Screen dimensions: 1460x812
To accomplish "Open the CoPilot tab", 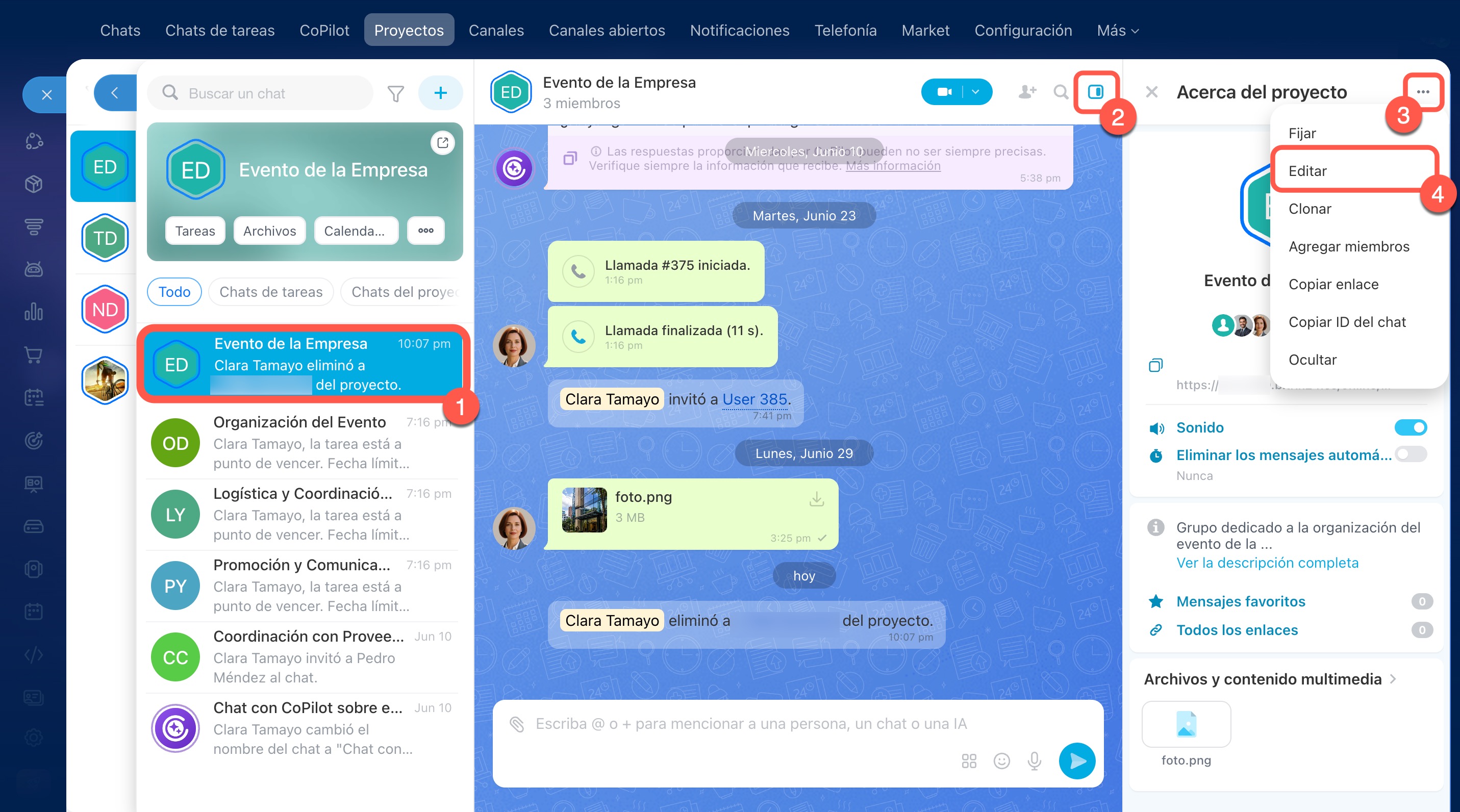I will (324, 30).
